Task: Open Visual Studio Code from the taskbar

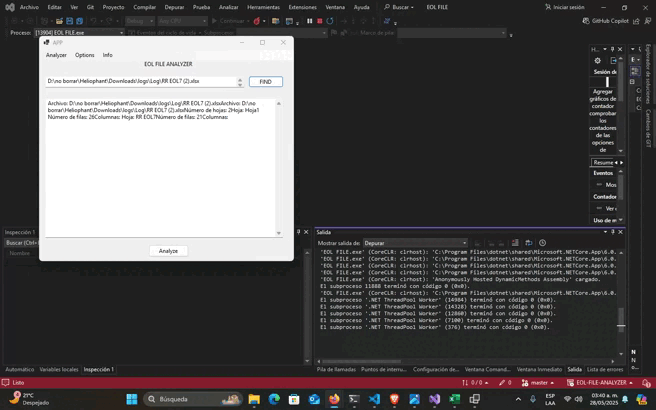Action: (374, 399)
